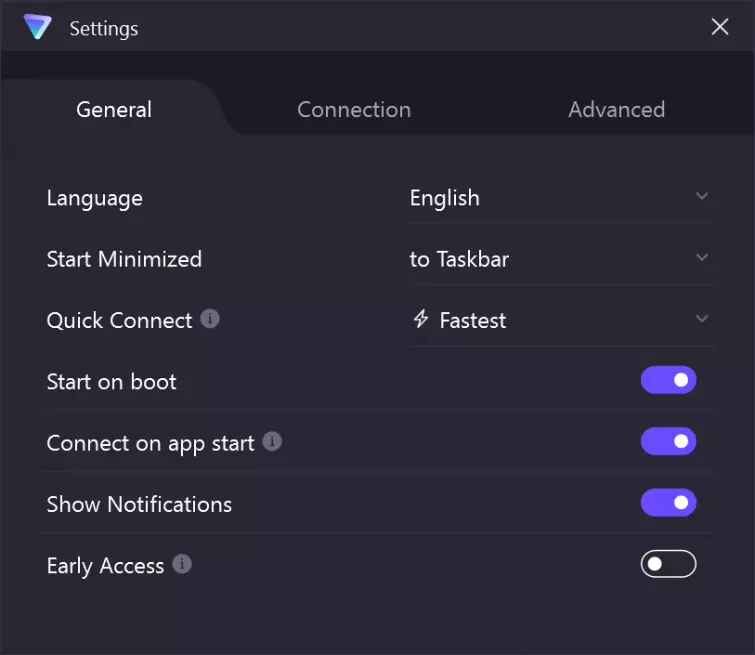Click the Start Minimized chevron arrow
Screen dimensions: 755x655
(x=702, y=257)
